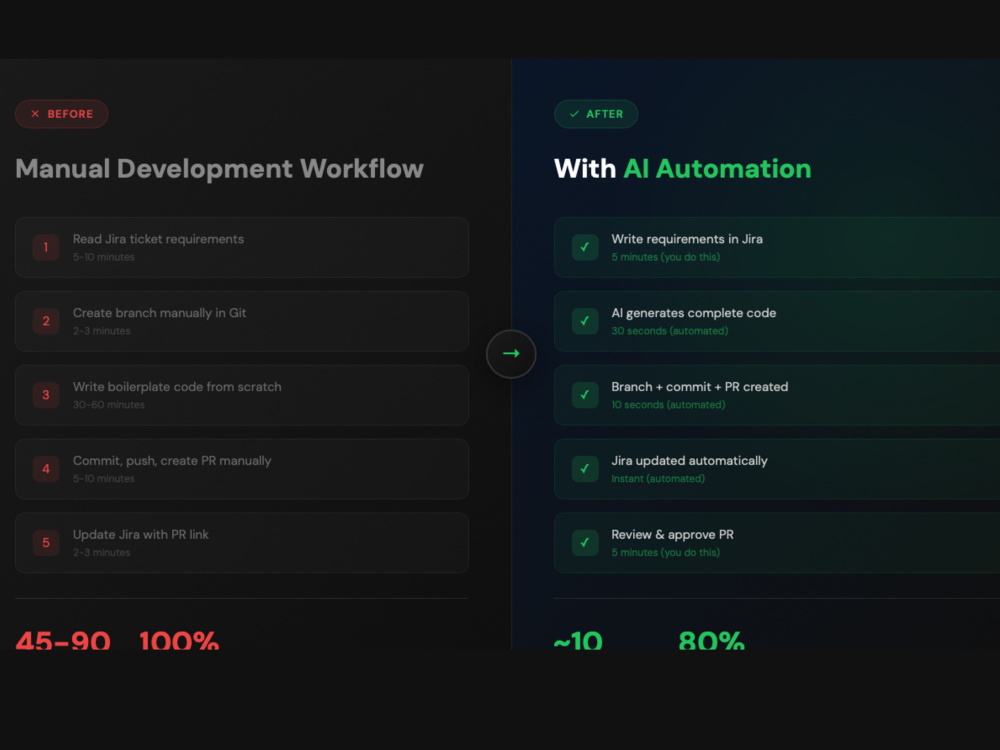Image resolution: width=1000 pixels, height=750 pixels.
Task: Click the green ~10 statistic
Action: point(578,640)
